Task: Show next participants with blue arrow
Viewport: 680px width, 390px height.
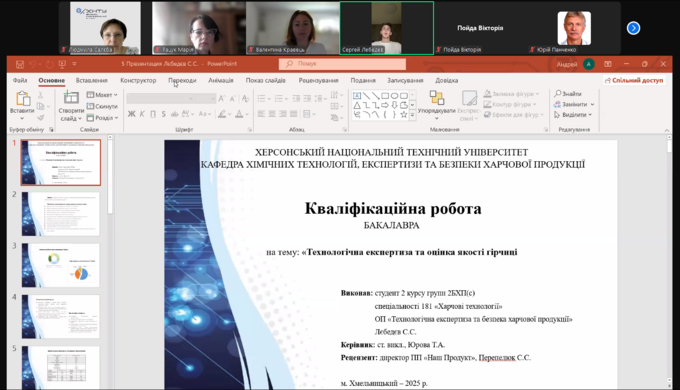Action: pyautogui.click(x=633, y=28)
